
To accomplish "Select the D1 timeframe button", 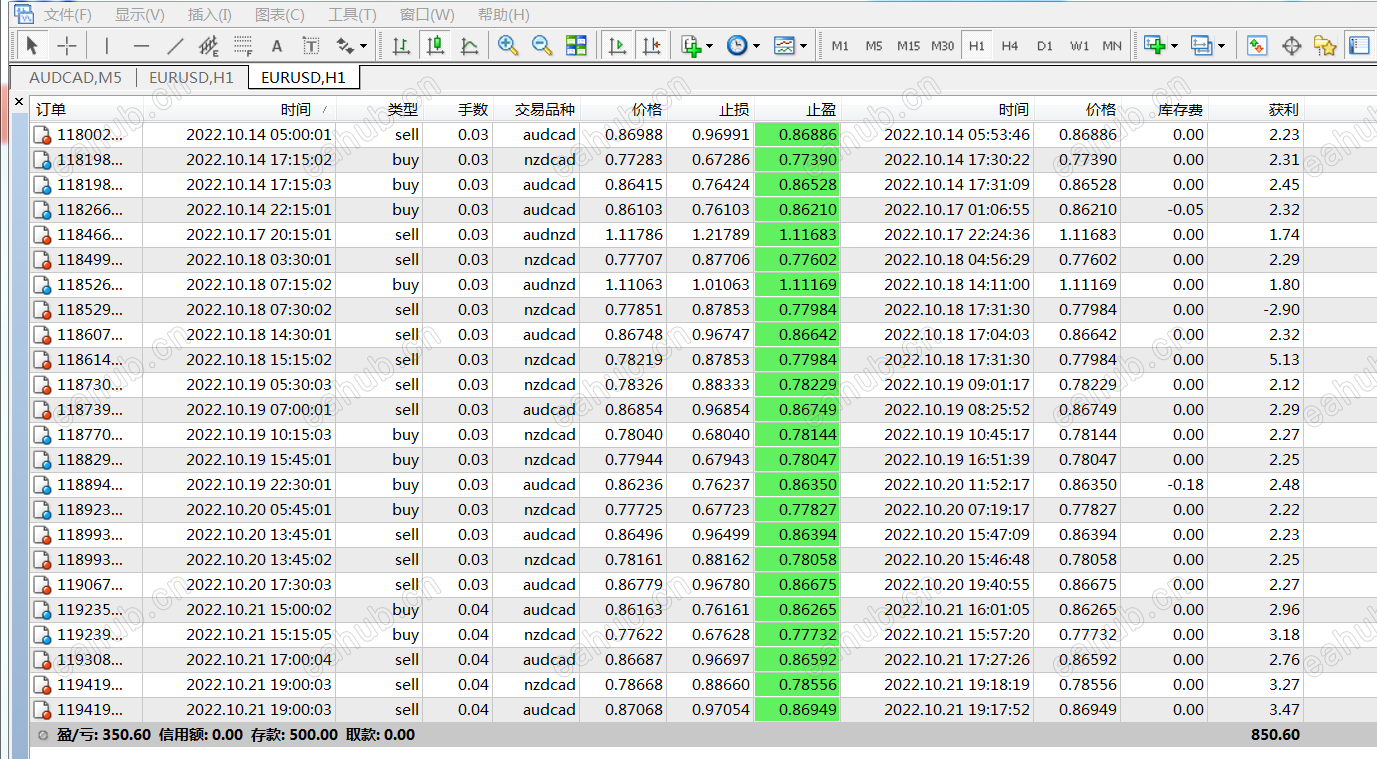I will [x=1044, y=46].
